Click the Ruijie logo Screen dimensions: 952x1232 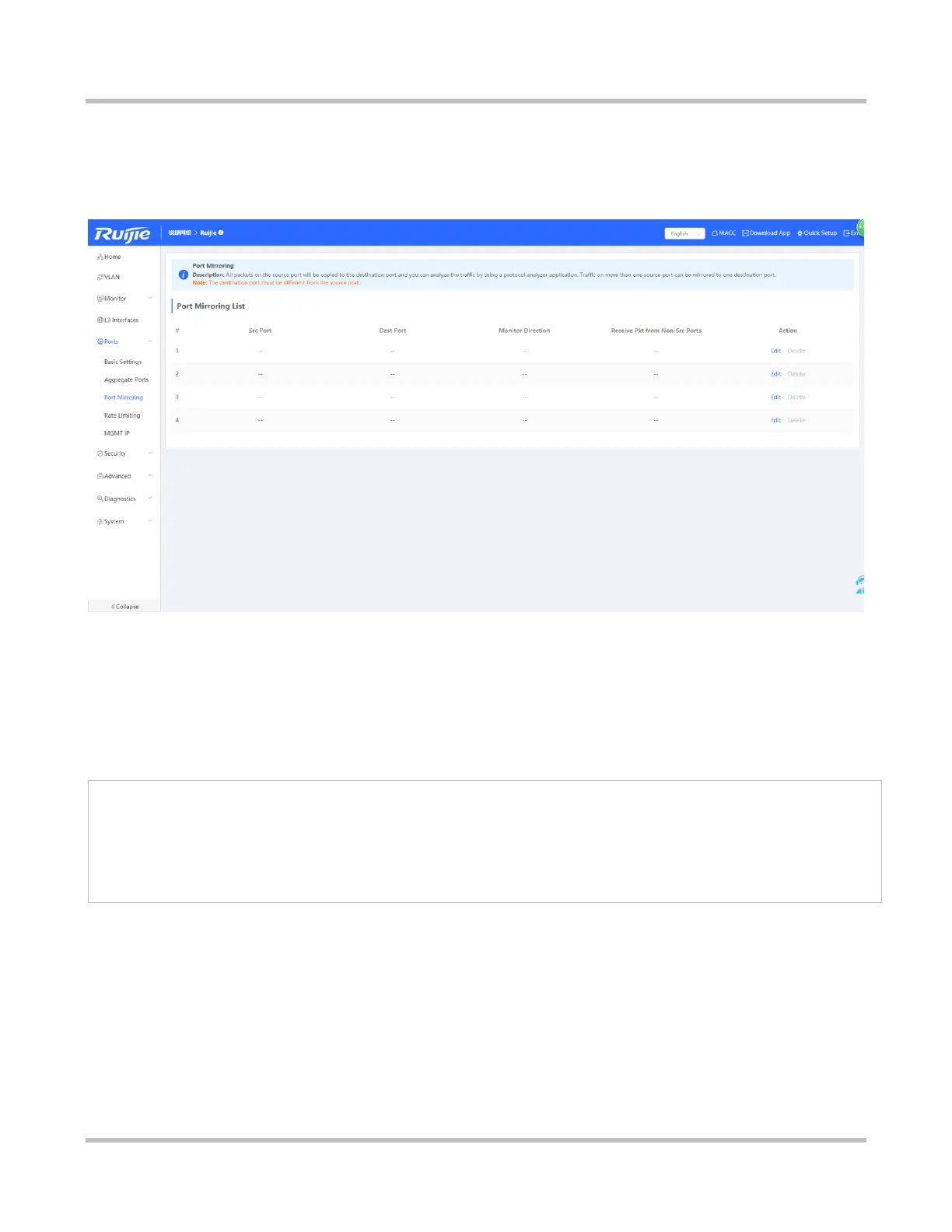[x=122, y=233]
